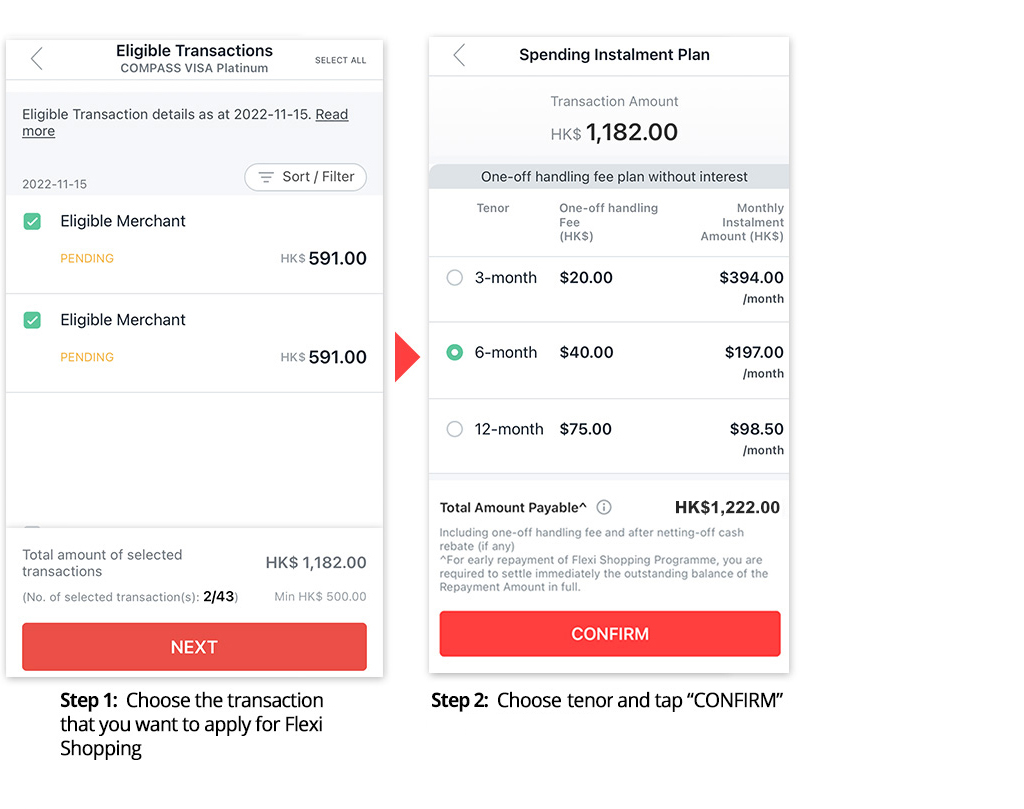
Task: Click the HK$ 1,182.00 Transaction Amount
Action: click(614, 132)
